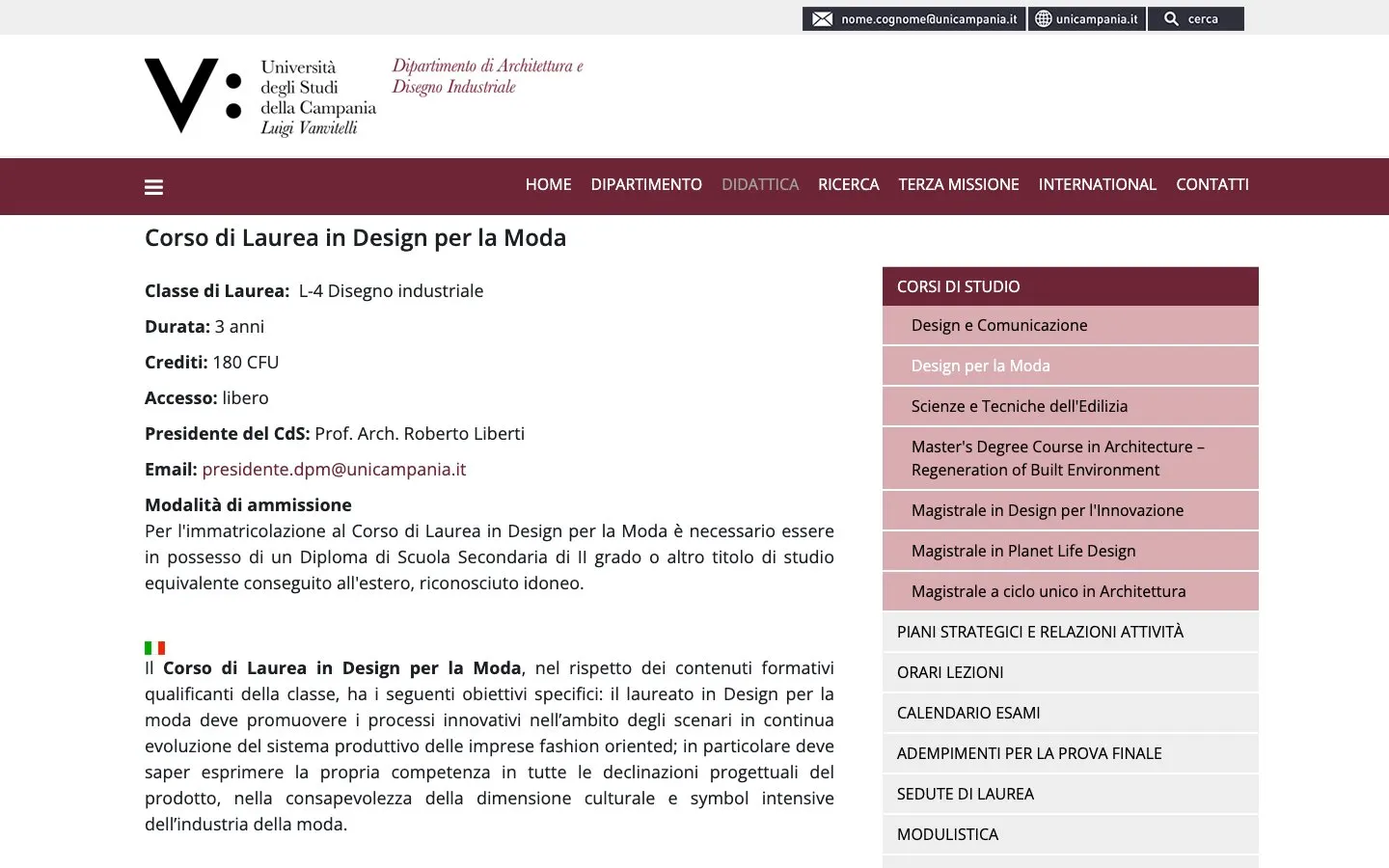Viewport: 1389px width, 868px height.
Task: Click the magnifying glass search icon
Action: pos(1171,19)
